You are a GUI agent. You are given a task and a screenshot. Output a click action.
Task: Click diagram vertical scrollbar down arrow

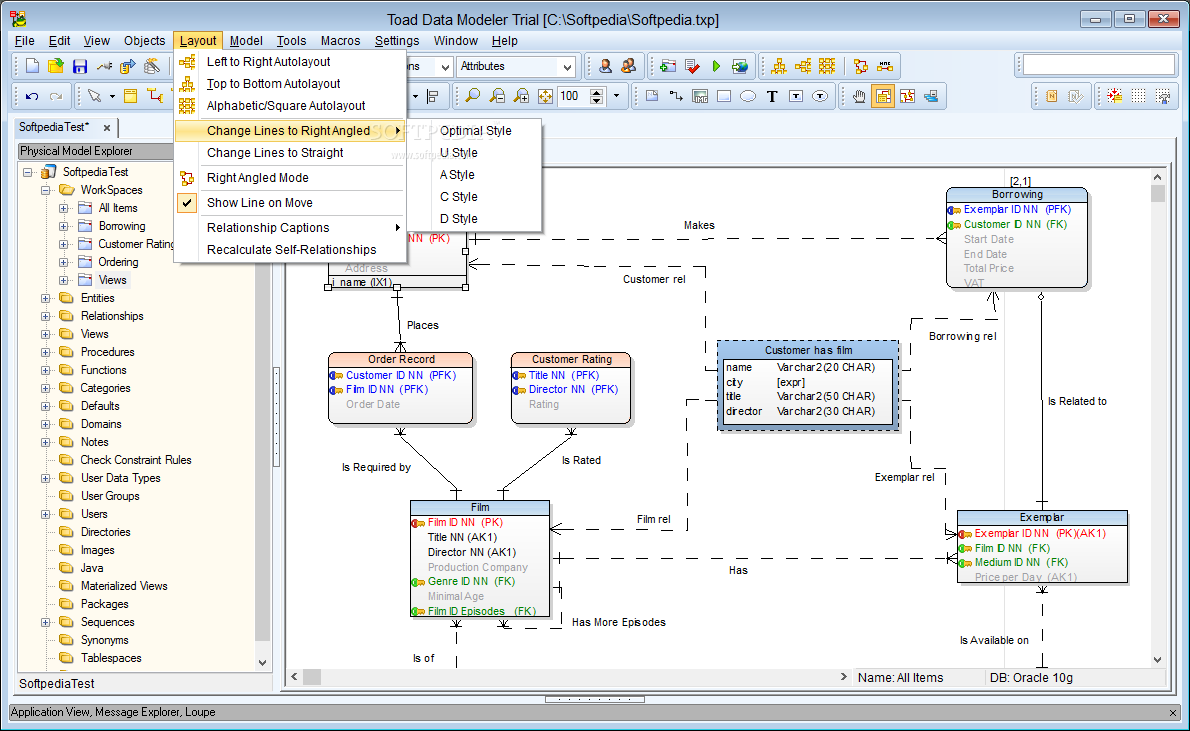pyautogui.click(x=1157, y=660)
